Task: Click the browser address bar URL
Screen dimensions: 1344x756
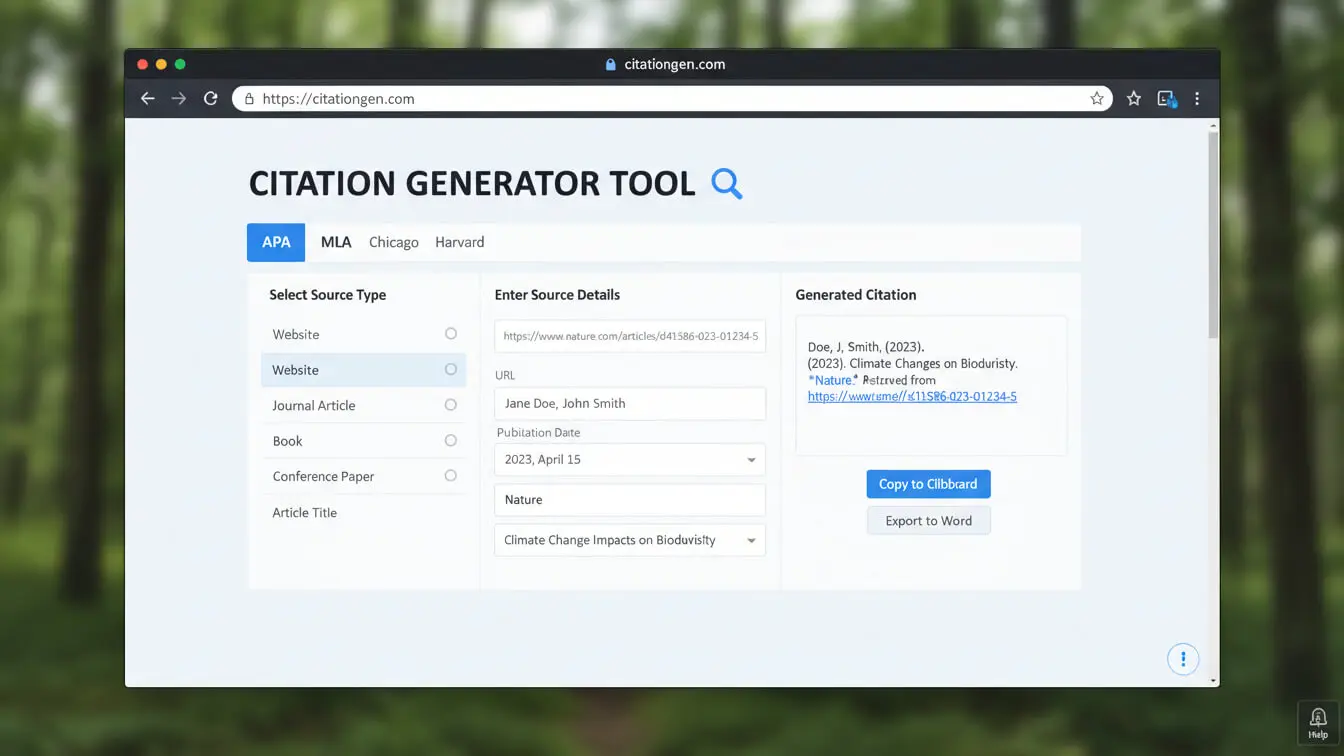Action: point(338,99)
